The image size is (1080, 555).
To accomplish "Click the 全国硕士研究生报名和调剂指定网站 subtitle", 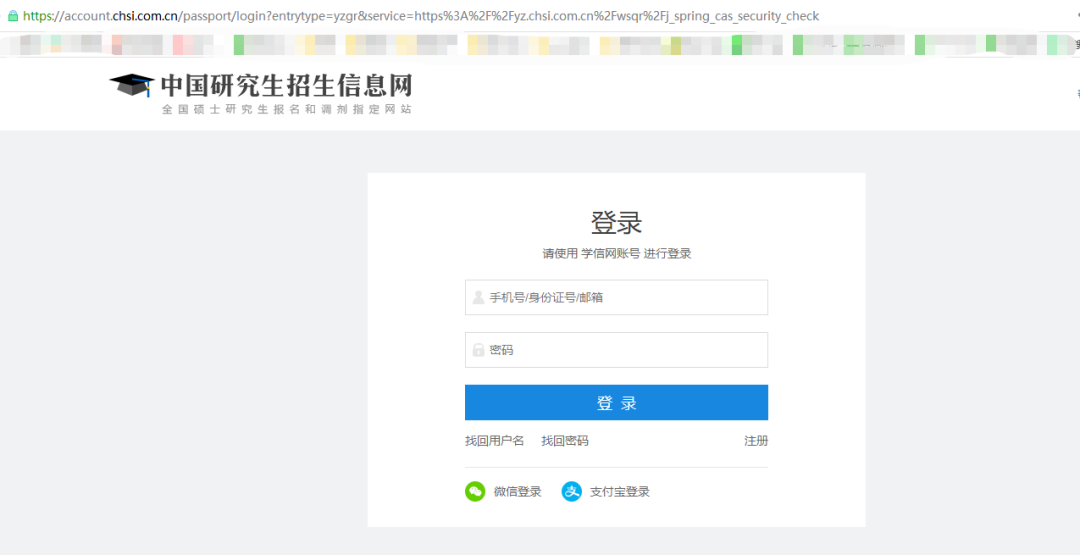I will point(286,109).
